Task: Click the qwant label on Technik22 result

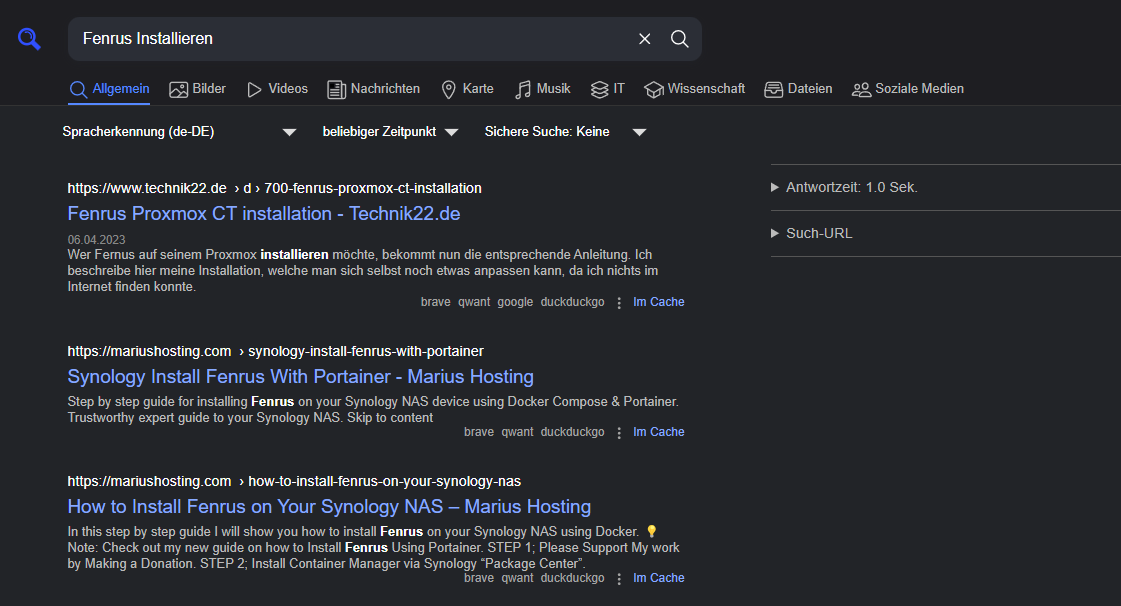Action: [474, 302]
